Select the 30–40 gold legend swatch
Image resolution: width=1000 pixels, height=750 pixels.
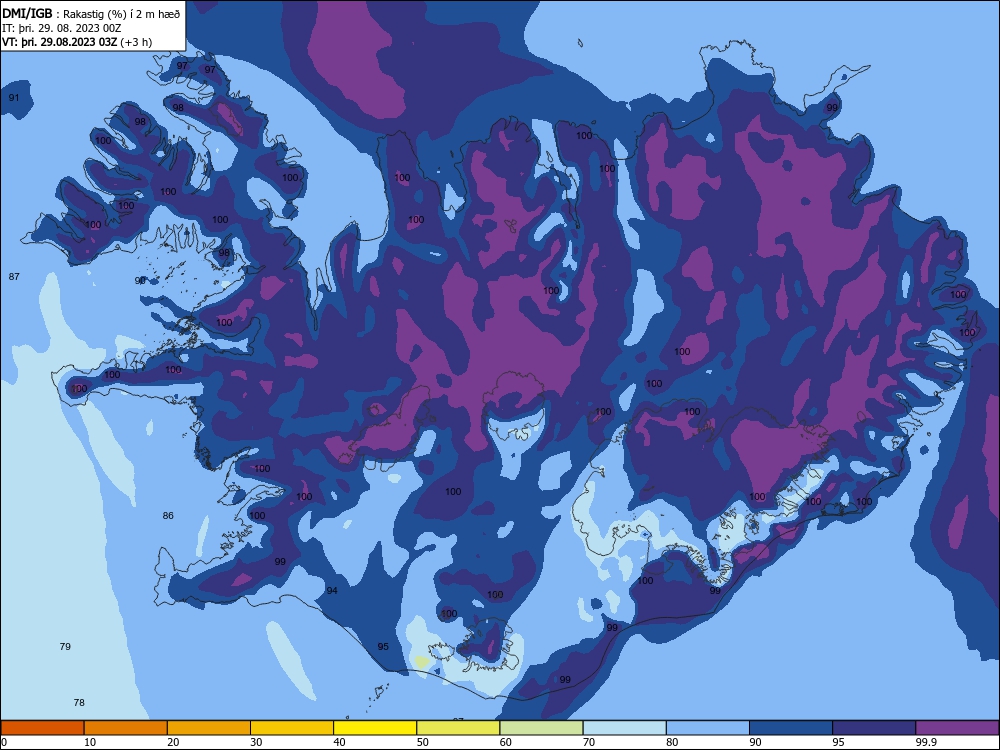(292, 728)
